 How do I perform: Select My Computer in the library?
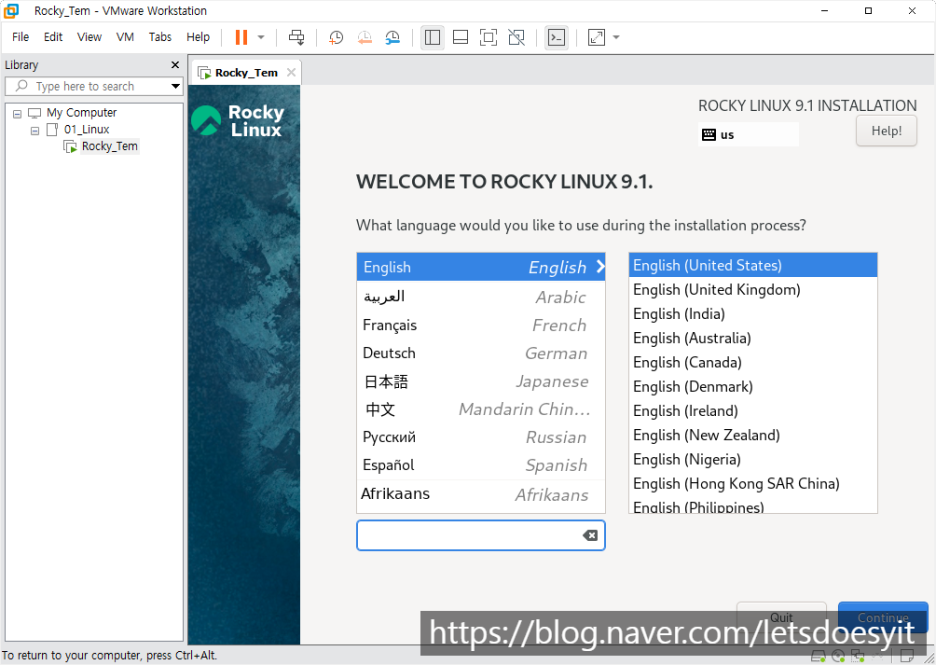[82, 112]
